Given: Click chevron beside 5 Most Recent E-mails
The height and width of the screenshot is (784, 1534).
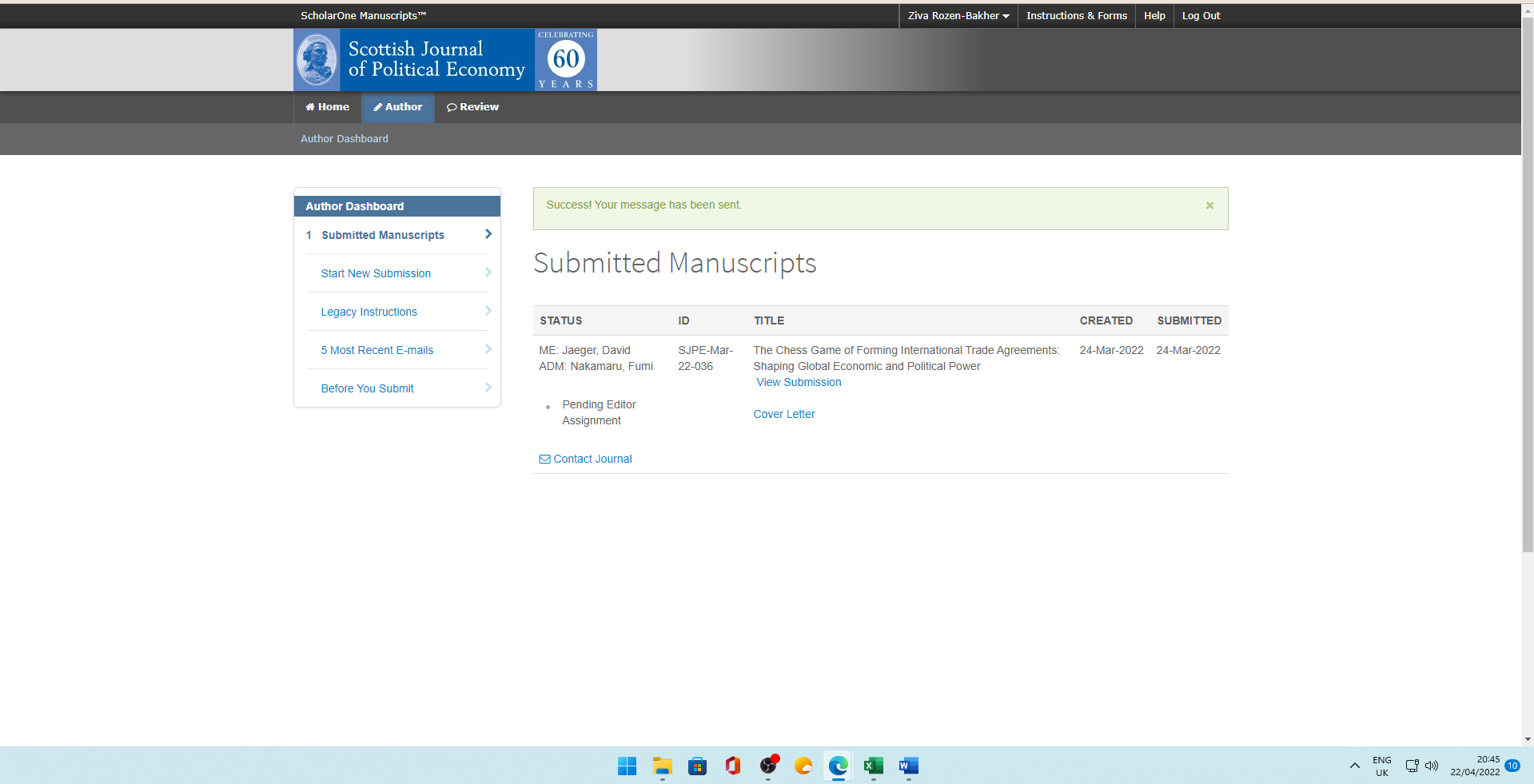Looking at the screenshot, I should pyautogui.click(x=488, y=349).
